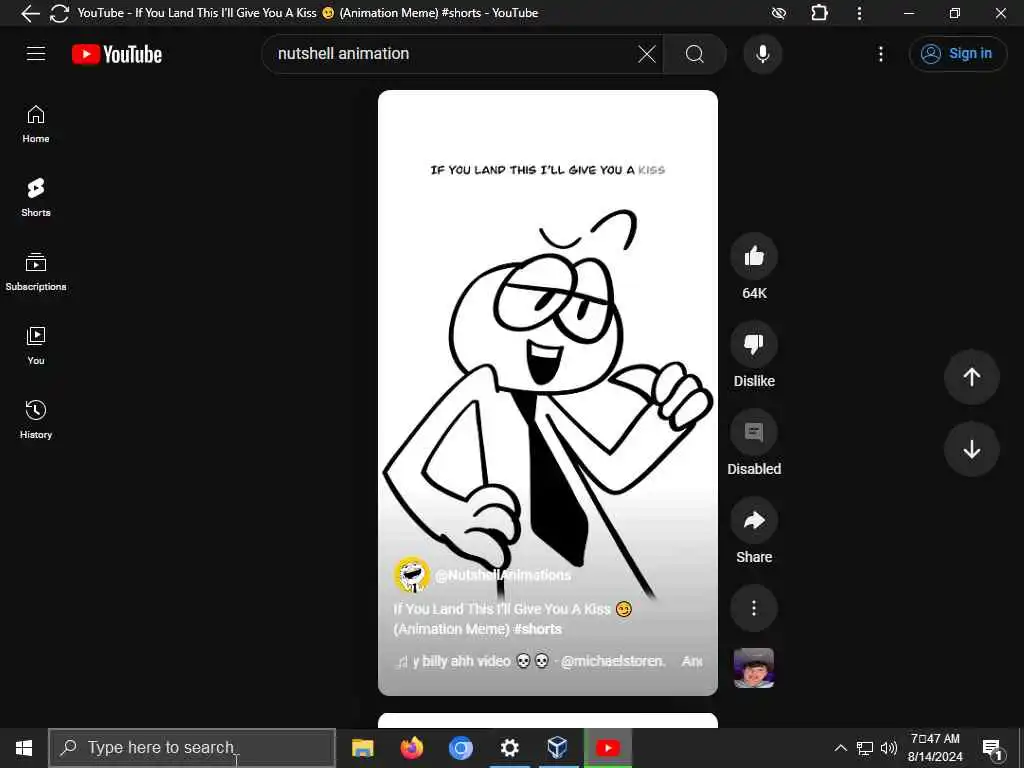Go to next Short with down arrow

pos(971,449)
